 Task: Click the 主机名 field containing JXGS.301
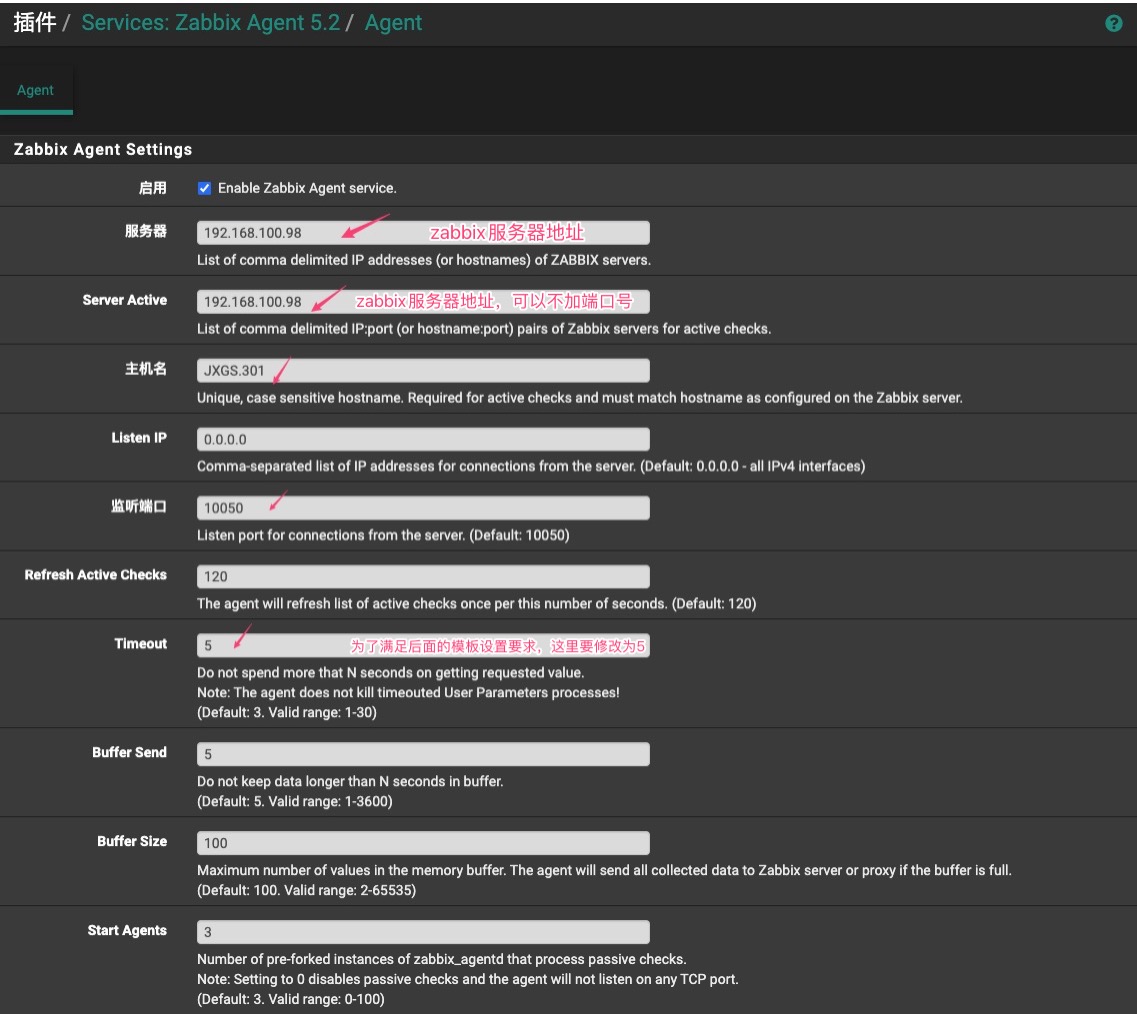coord(423,370)
